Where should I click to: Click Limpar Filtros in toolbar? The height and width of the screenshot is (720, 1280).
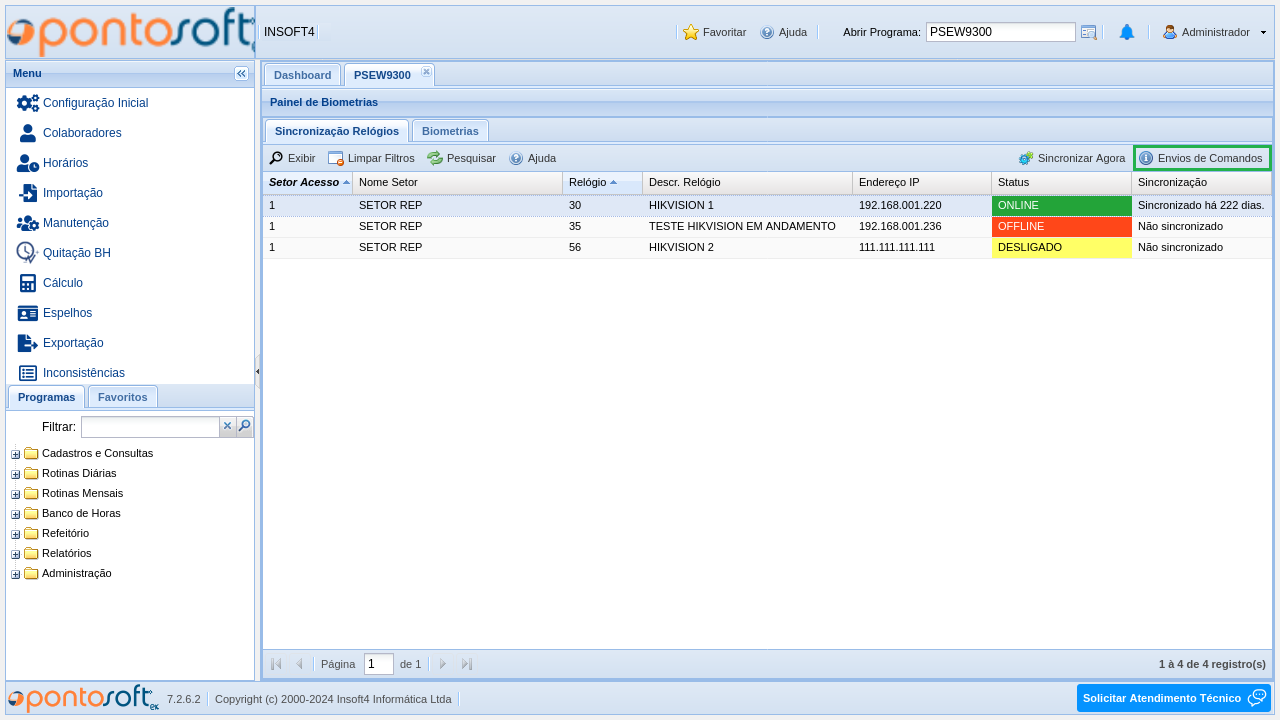click(371, 158)
